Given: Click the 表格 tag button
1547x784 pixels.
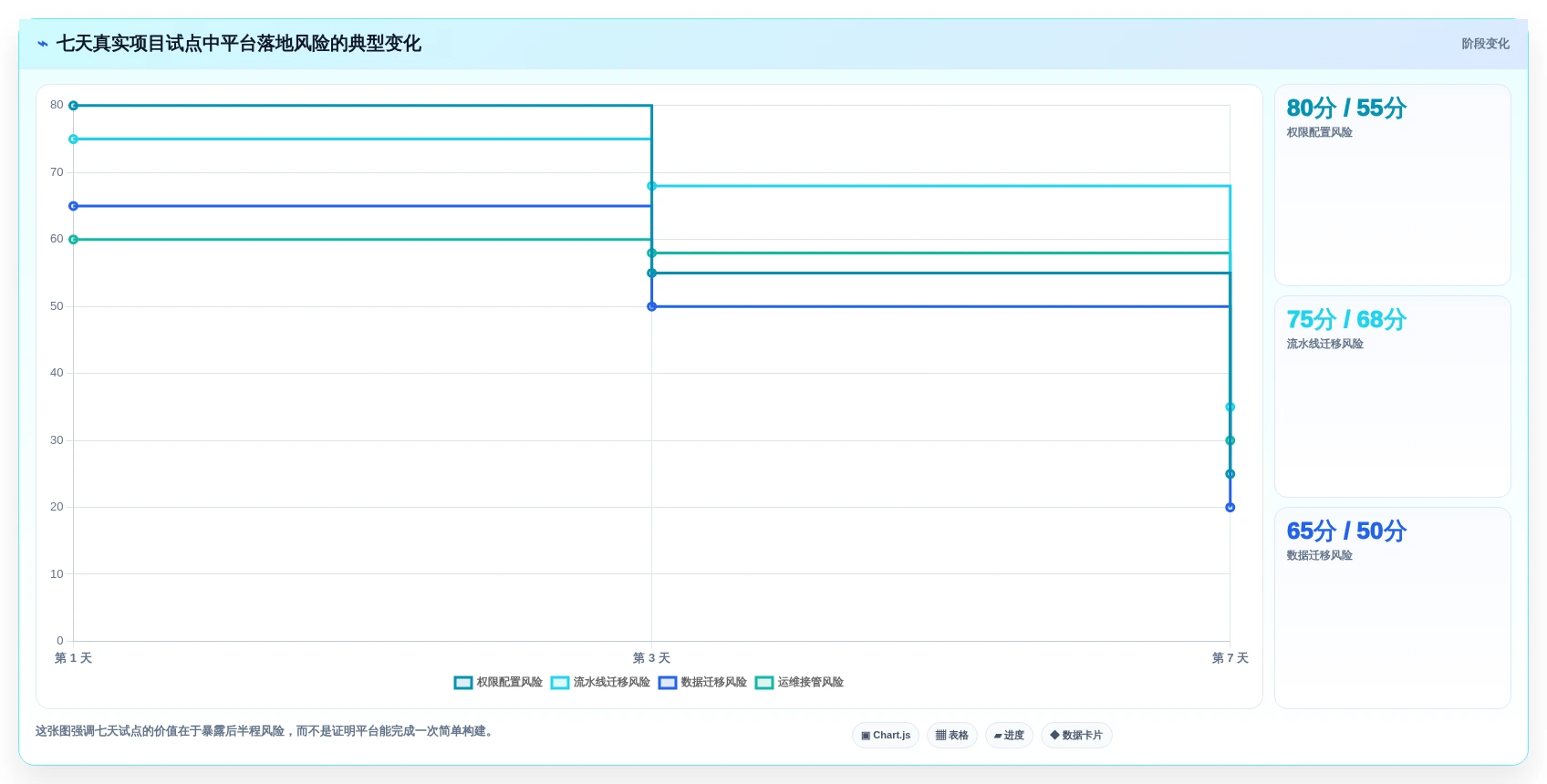Looking at the screenshot, I should coord(952,735).
